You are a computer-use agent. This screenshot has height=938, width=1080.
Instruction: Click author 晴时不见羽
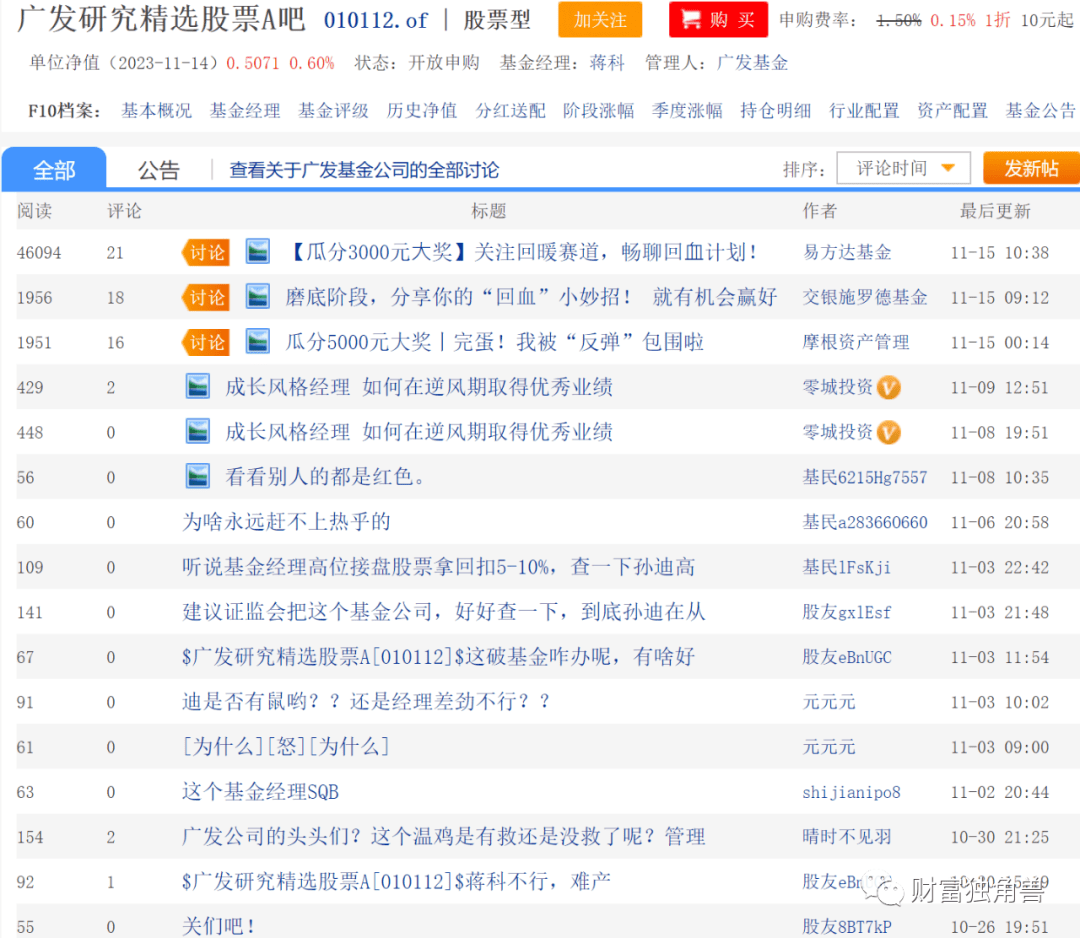click(x=847, y=837)
